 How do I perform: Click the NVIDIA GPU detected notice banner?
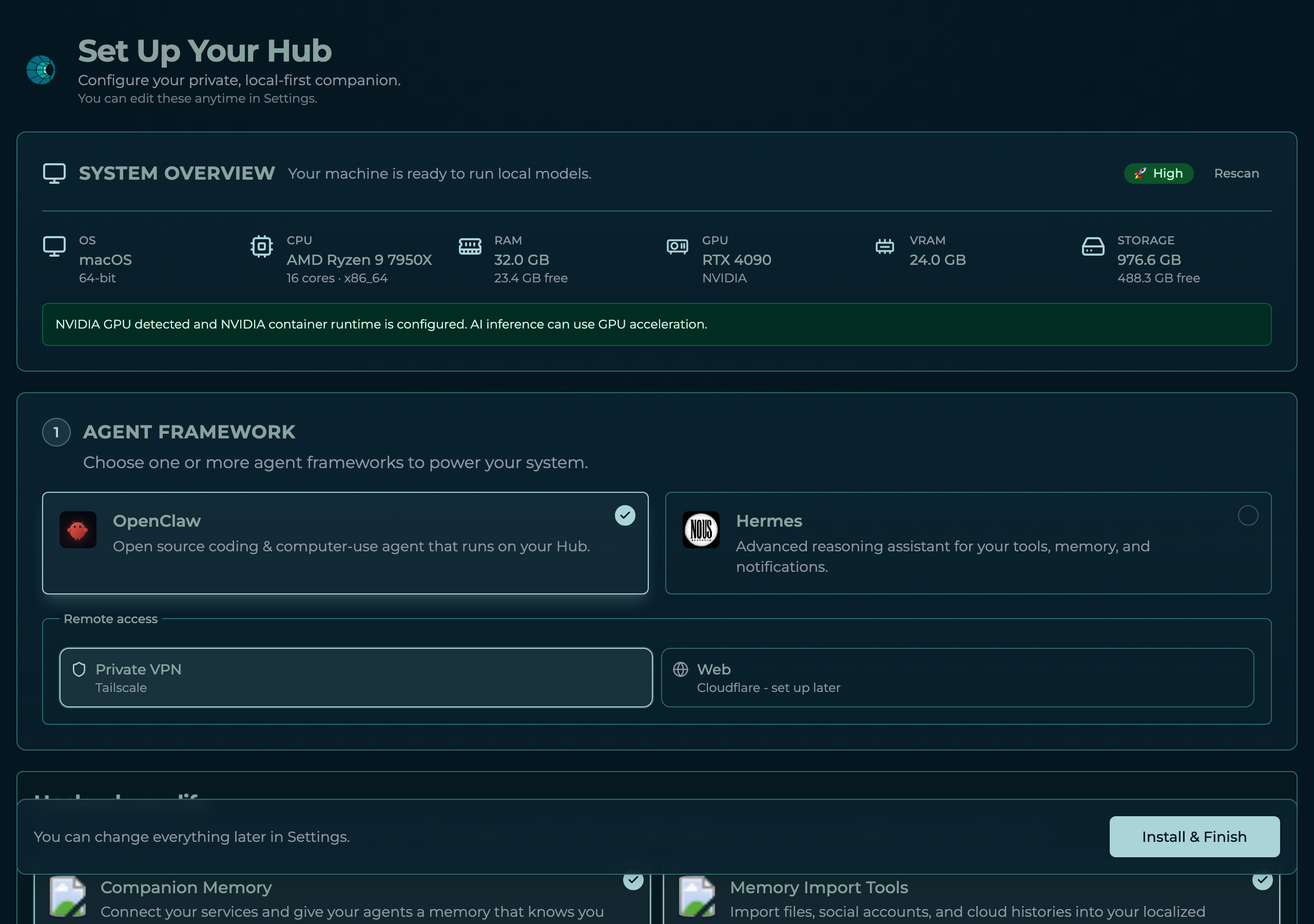[x=656, y=324]
